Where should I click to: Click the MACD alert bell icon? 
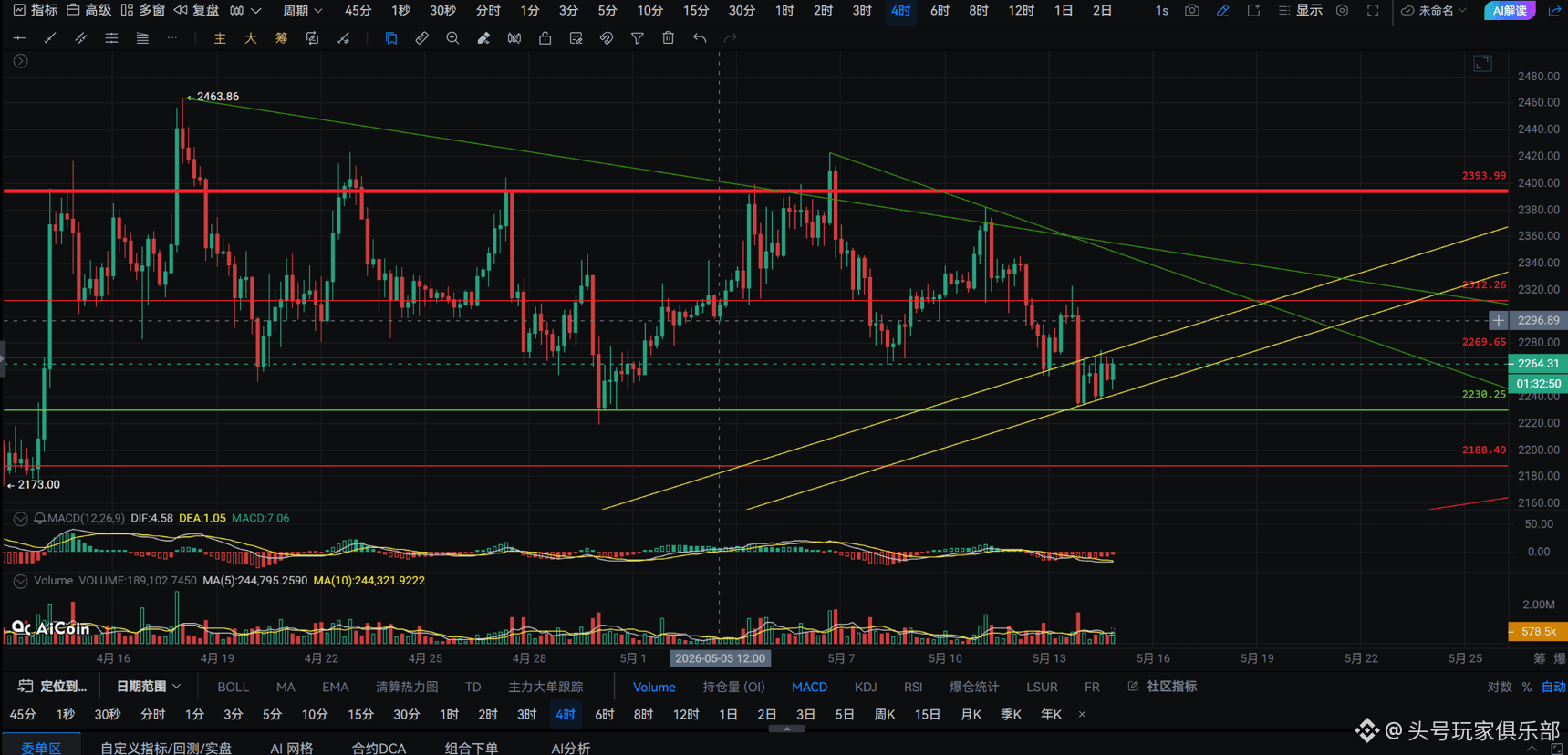tap(40, 518)
